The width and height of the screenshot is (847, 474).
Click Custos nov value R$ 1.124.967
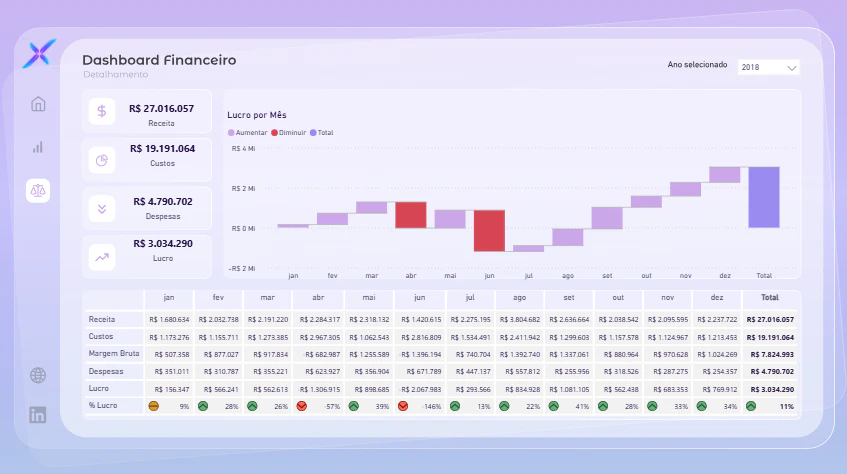coord(668,337)
